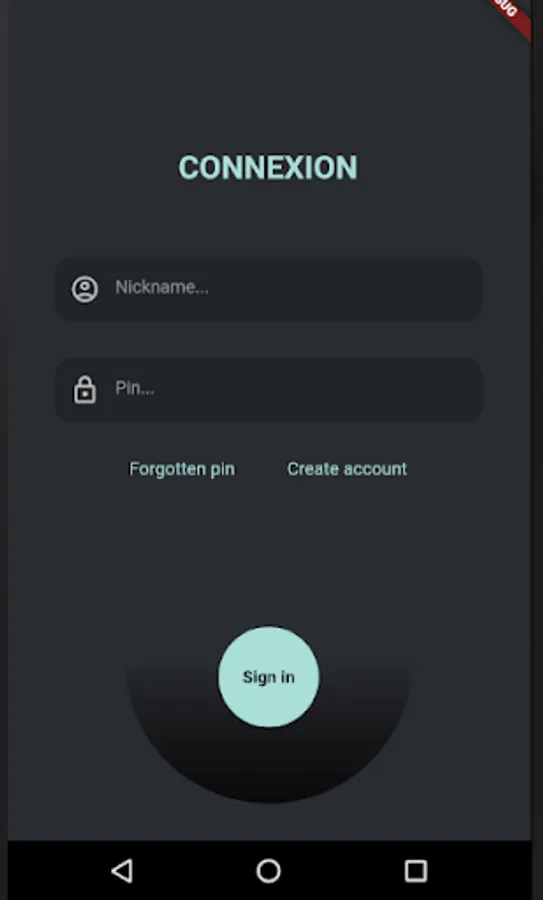Recover a lost pin via Forgotten pin
Image resolution: width=543 pixels, height=900 pixels.
point(182,469)
